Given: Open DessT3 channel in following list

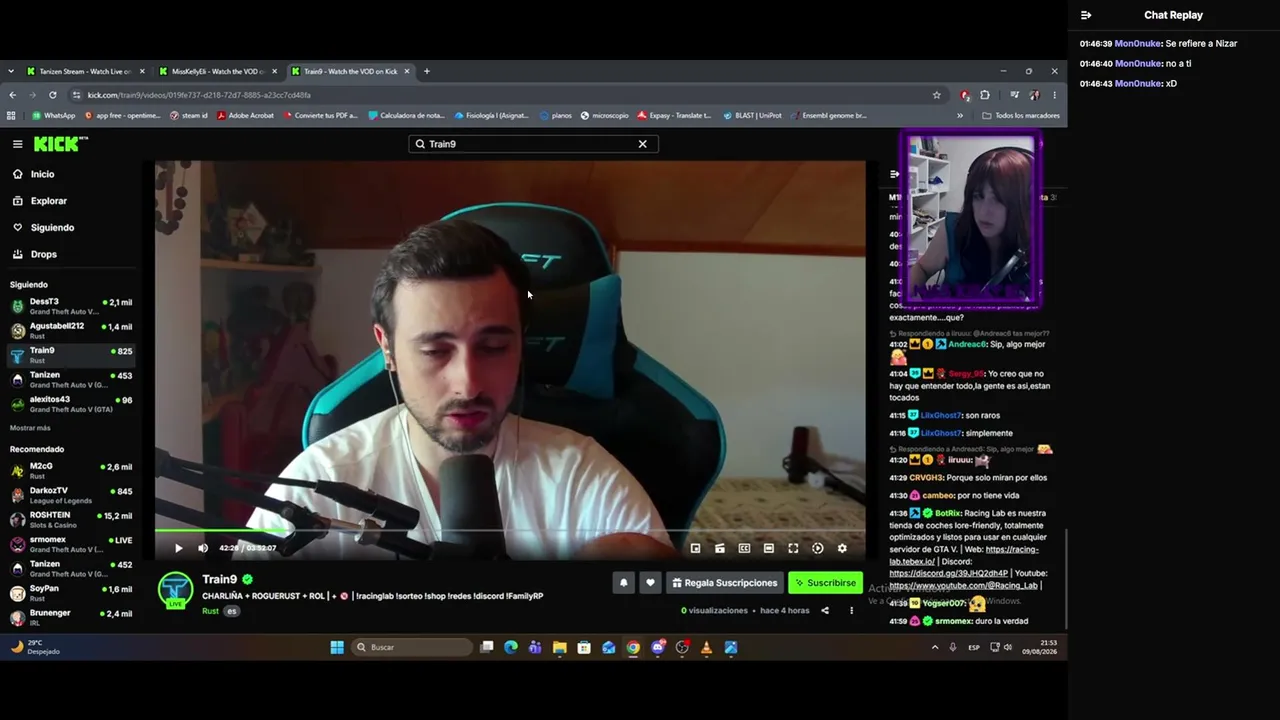Looking at the screenshot, I should coord(70,305).
